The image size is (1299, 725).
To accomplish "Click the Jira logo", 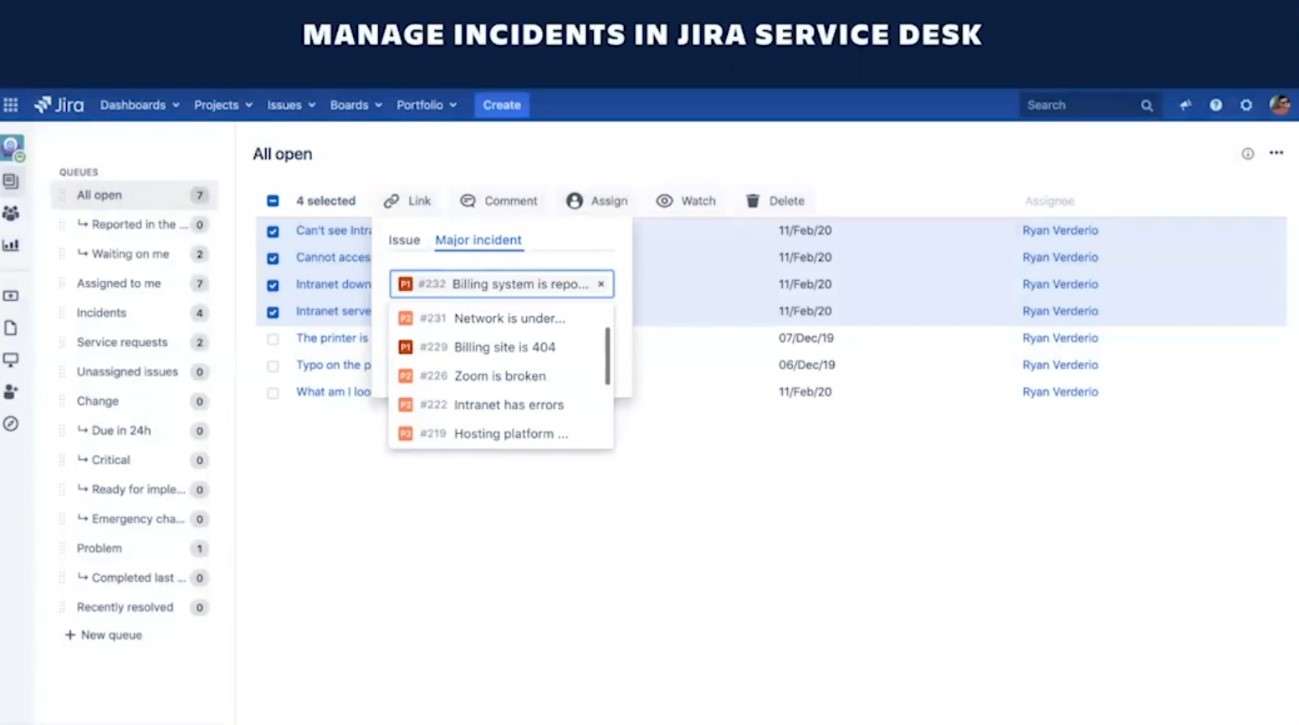I will click(x=59, y=105).
